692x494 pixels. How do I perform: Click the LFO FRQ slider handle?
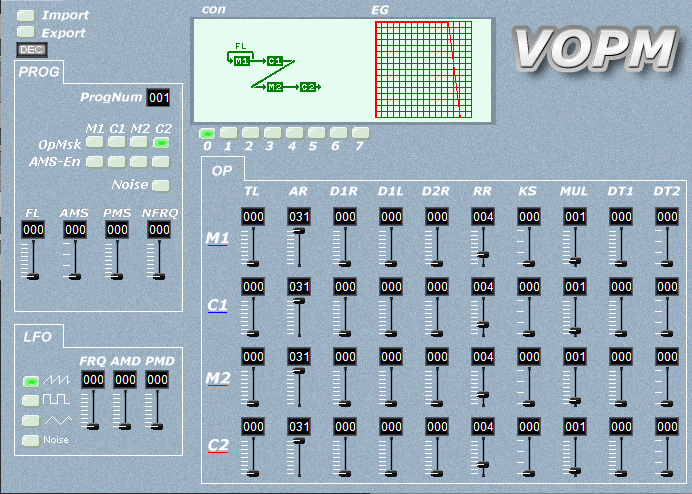pos(93,426)
